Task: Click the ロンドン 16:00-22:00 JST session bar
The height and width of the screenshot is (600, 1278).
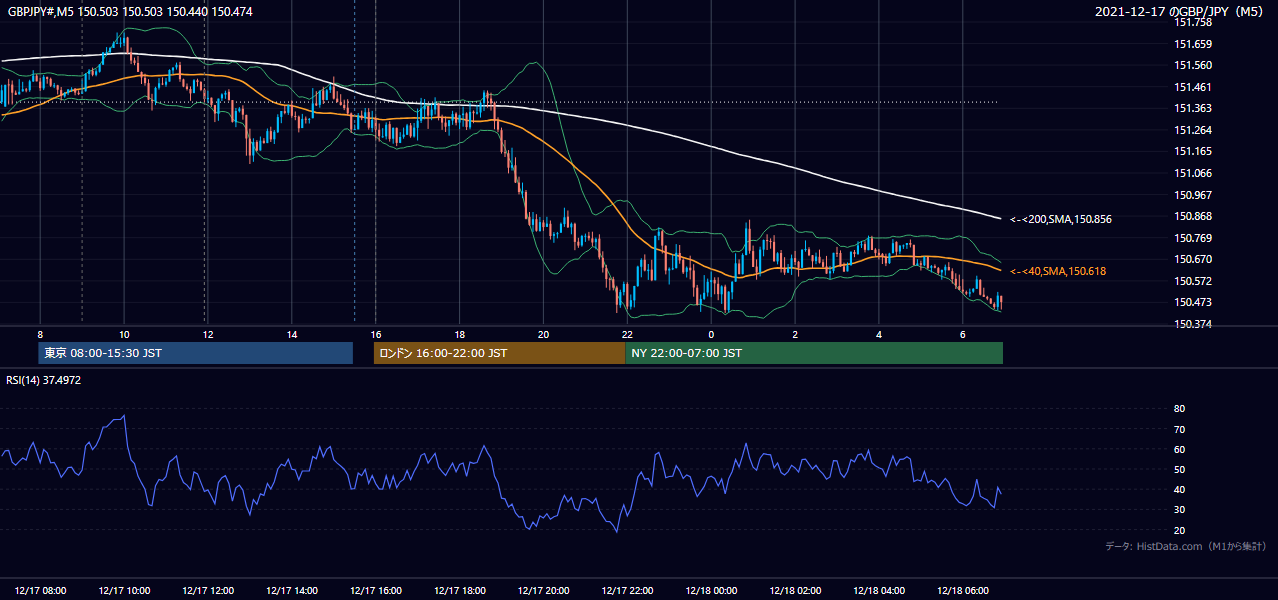Action: 499,353
